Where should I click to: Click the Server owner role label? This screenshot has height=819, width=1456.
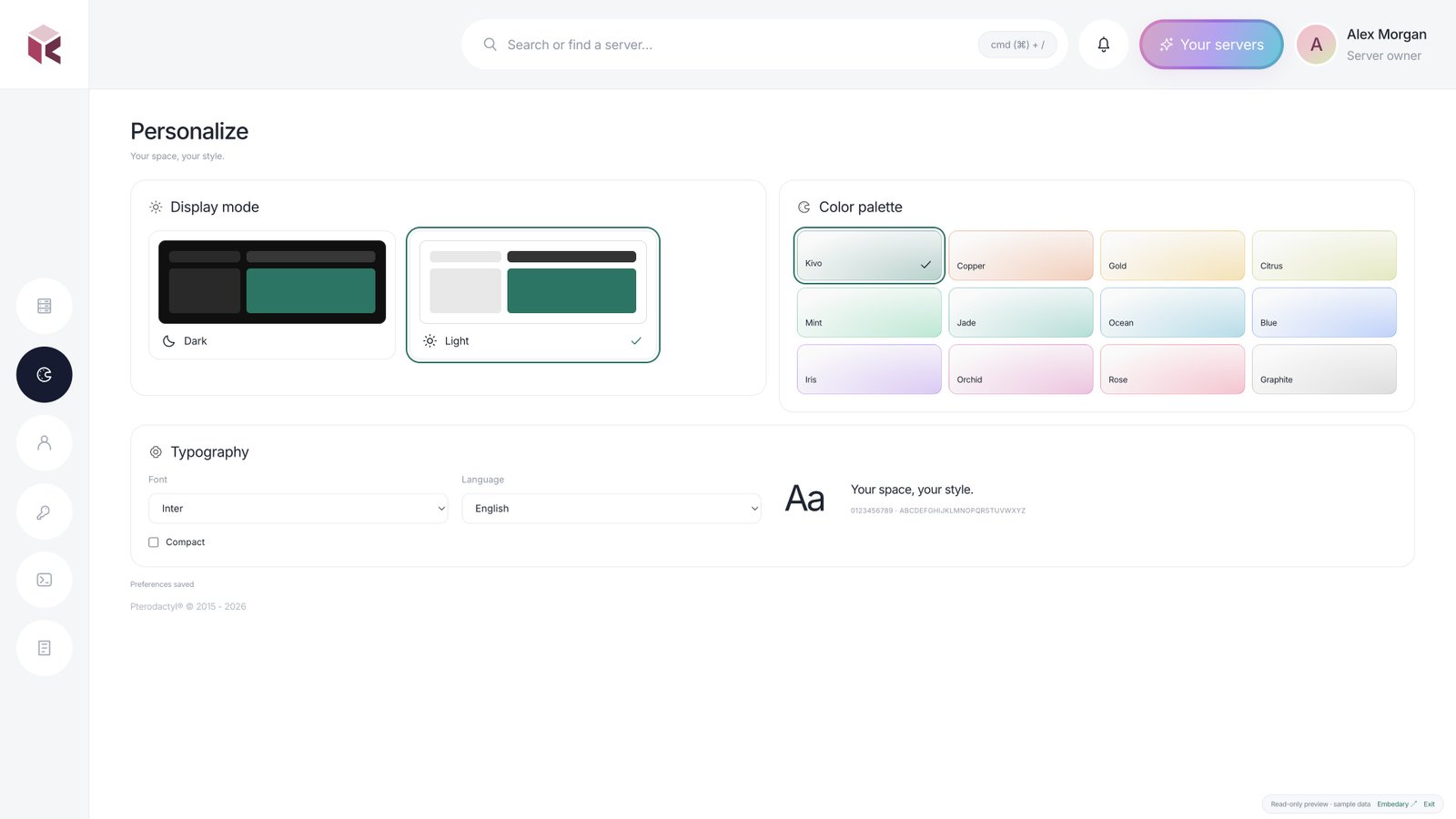(x=1384, y=56)
